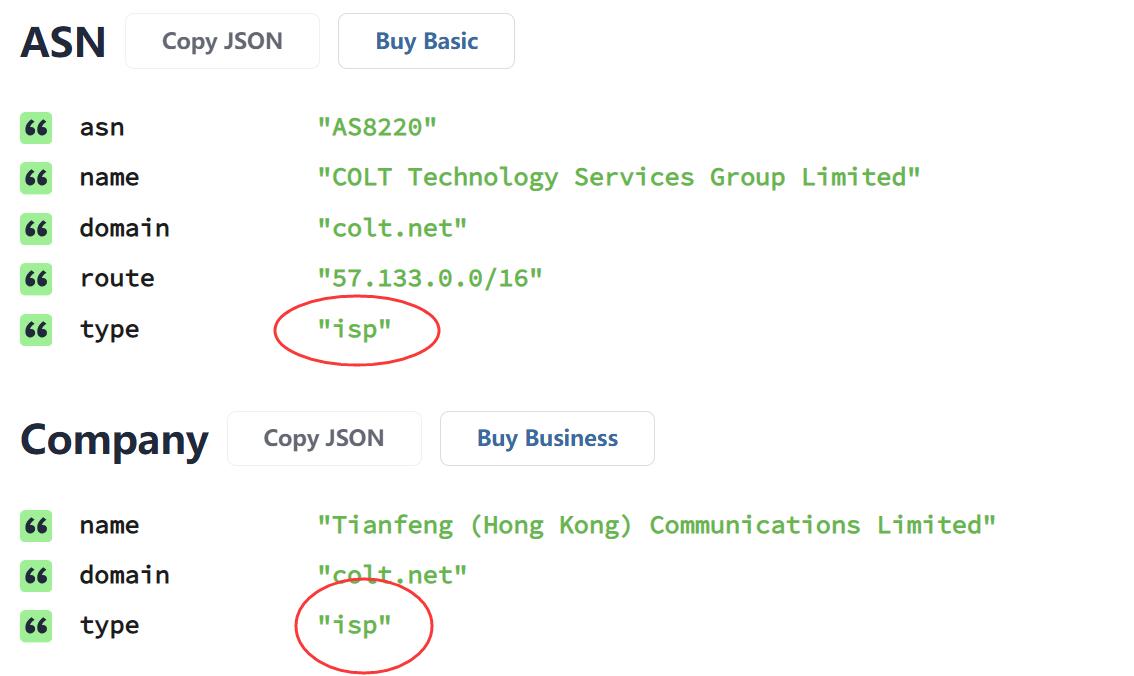Click the circled "isp" Company type value
The height and width of the screenshot is (676, 1134).
[x=355, y=626]
